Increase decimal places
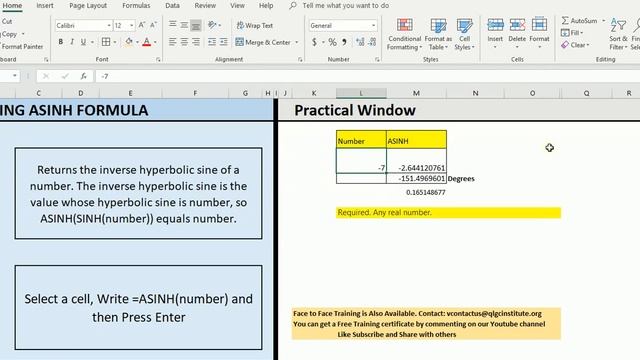 click(x=360, y=42)
